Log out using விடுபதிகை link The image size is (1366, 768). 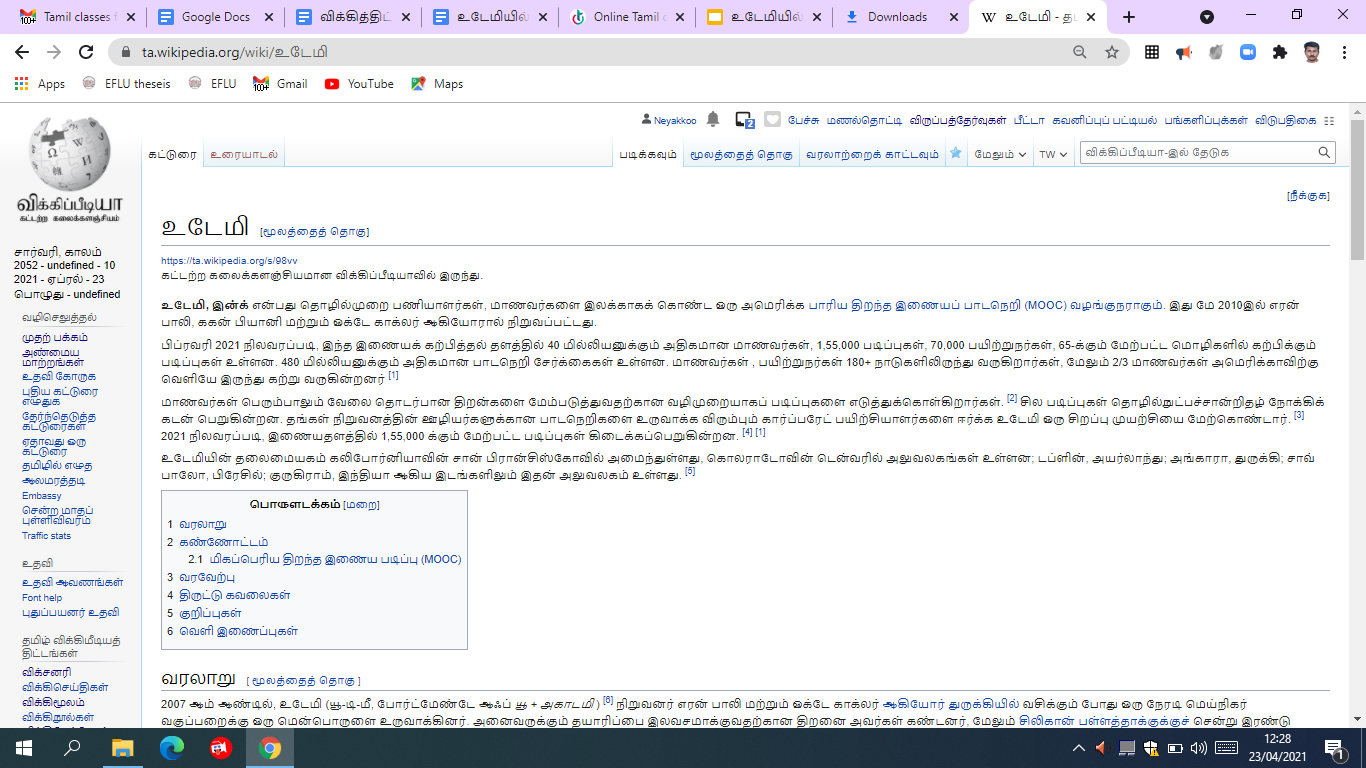tap(1286, 120)
